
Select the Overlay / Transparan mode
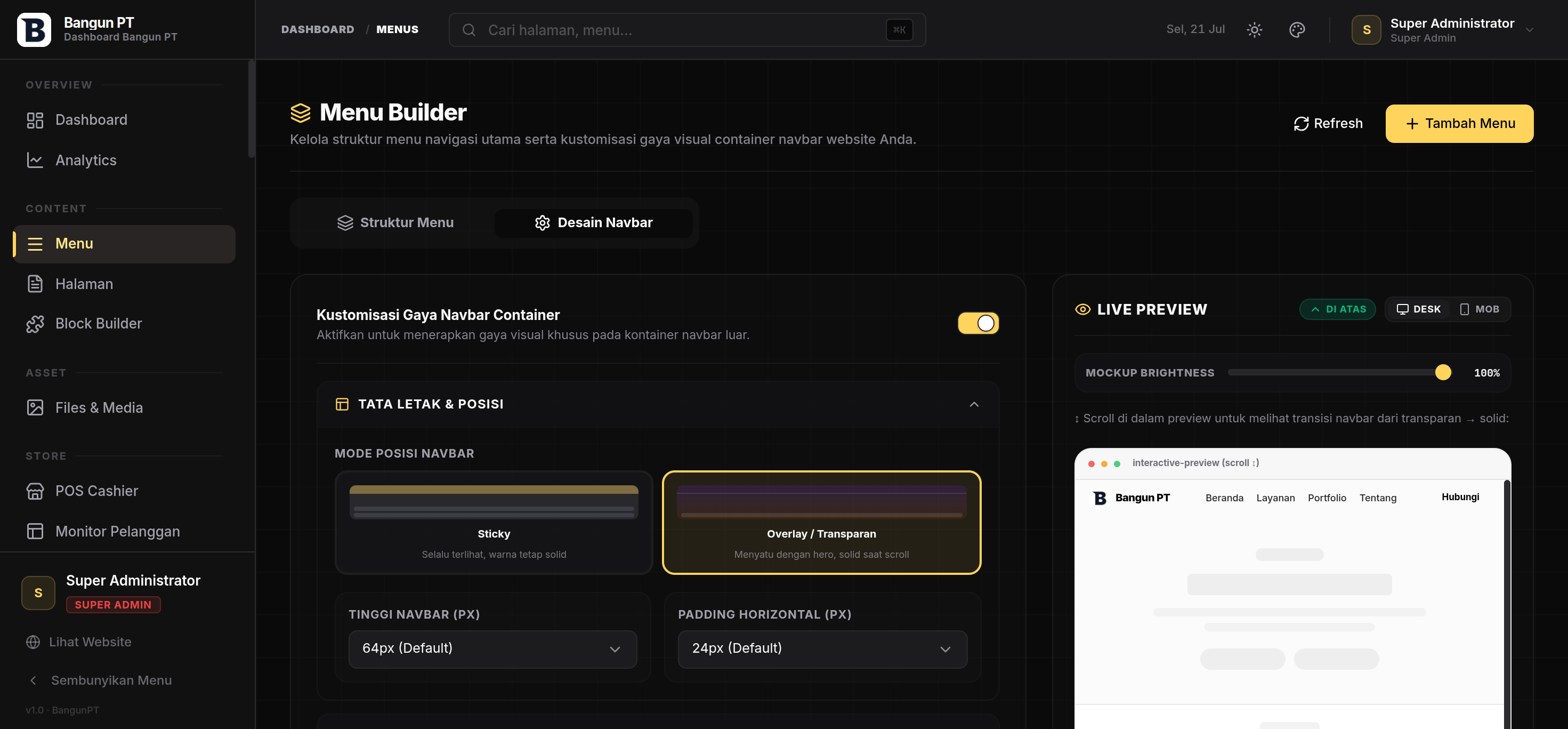[821, 523]
